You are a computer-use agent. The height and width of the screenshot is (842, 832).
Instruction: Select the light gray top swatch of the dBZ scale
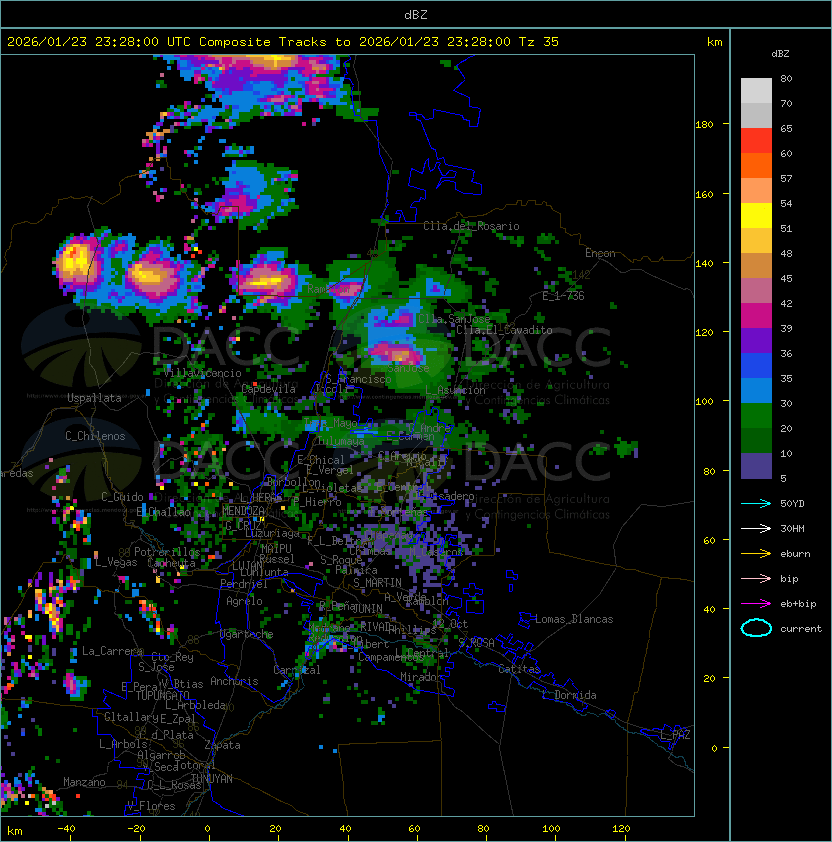(756, 90)
